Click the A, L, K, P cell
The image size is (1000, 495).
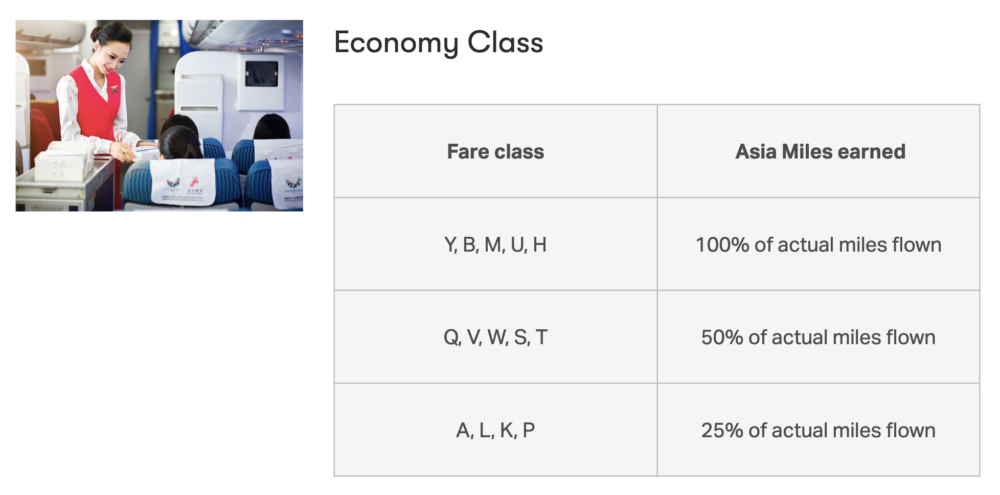coord(495,430)
